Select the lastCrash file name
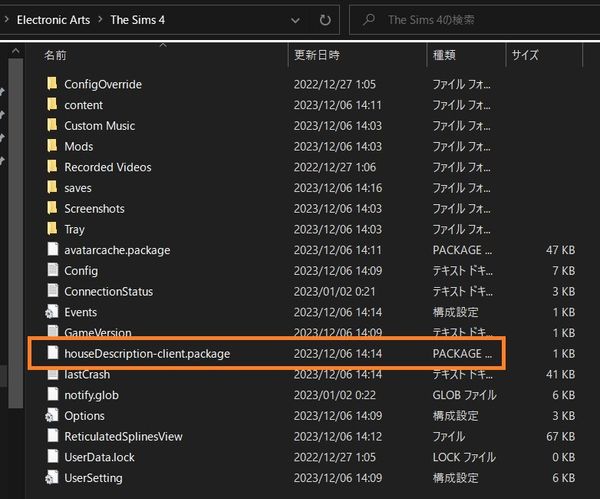This screenshot has width=600, height=499. coord(87,374)
